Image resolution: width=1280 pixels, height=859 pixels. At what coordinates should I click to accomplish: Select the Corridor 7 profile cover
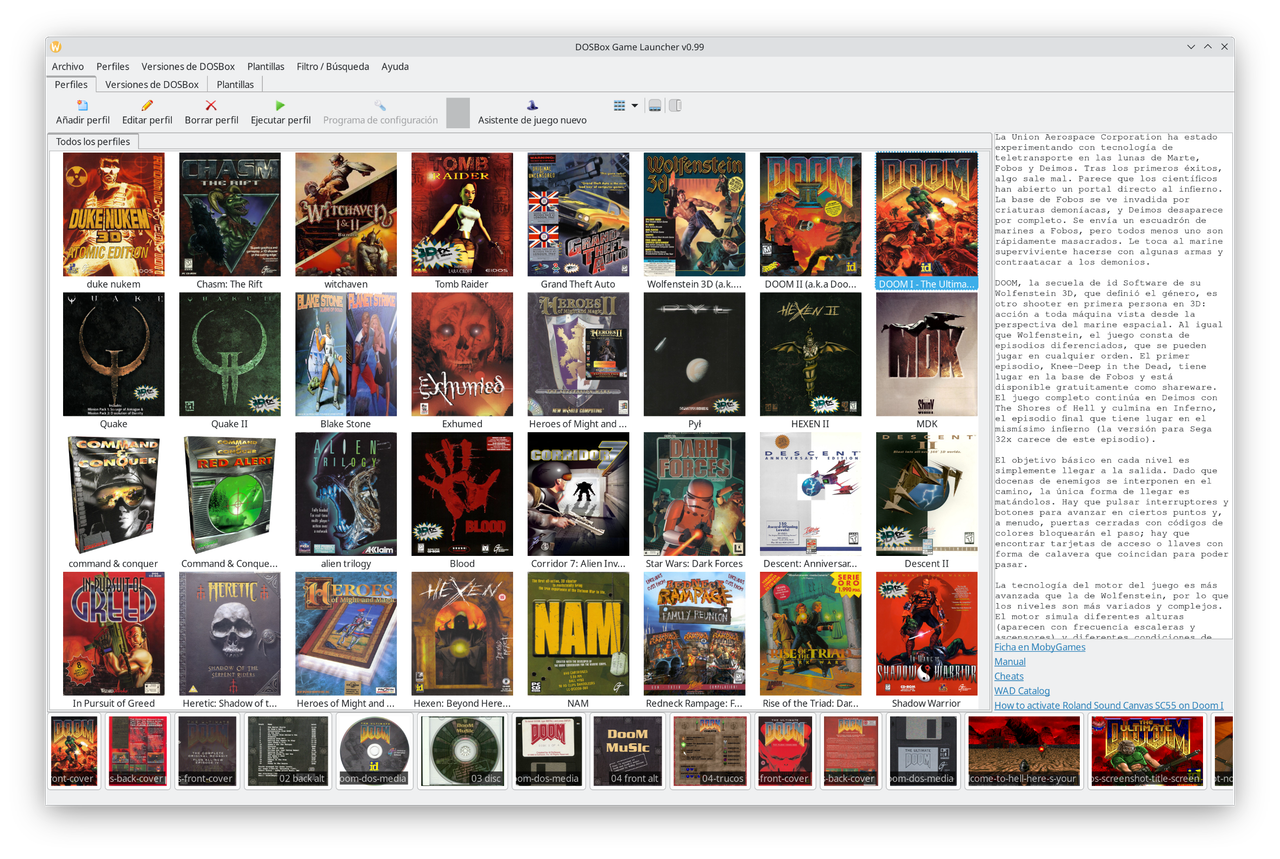pyautogui.click(x=578, y=494)
